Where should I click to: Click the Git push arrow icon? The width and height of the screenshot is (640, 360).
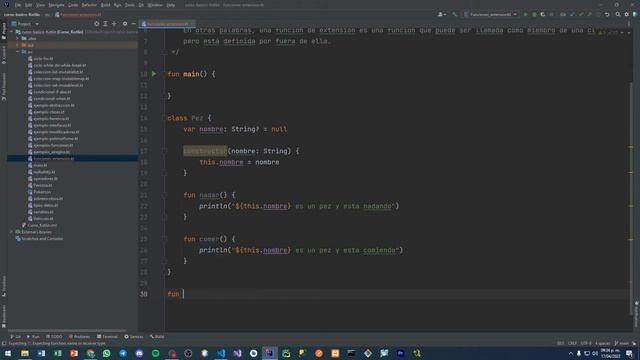click(589, 14)
